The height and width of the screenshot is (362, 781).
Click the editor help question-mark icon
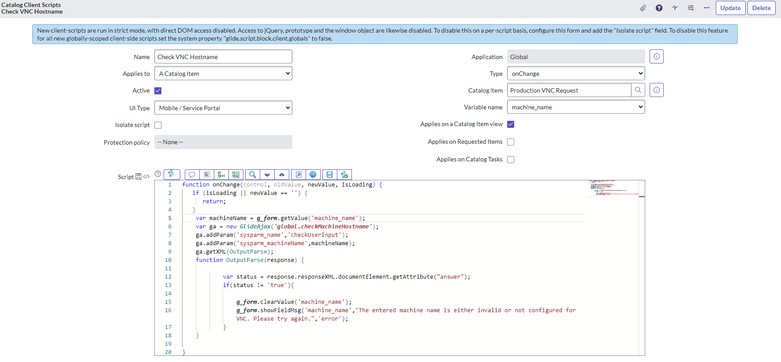click(x=158, y=174)
